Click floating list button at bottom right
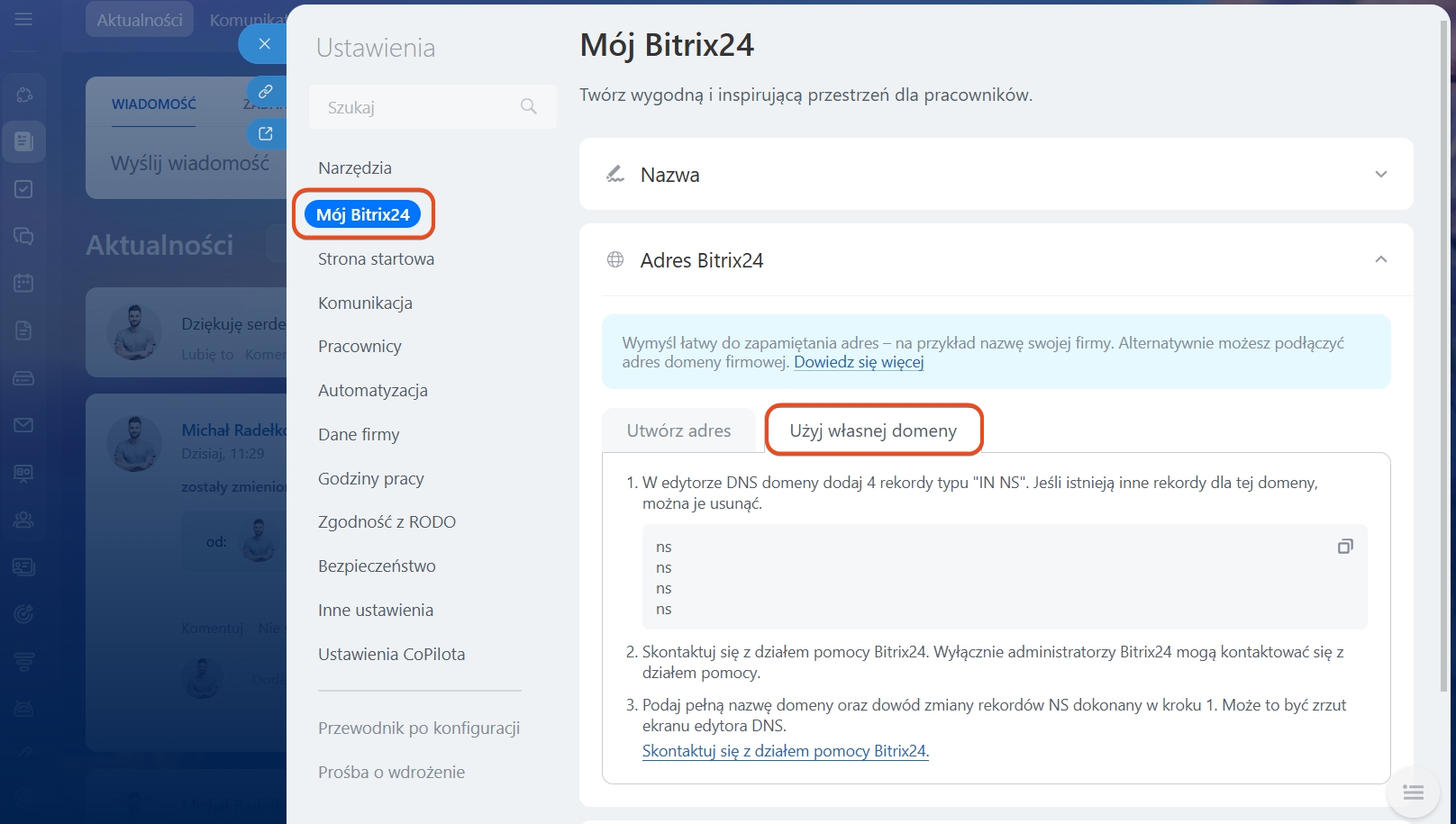This screenshot has height=824, width=1456. 1413,792
